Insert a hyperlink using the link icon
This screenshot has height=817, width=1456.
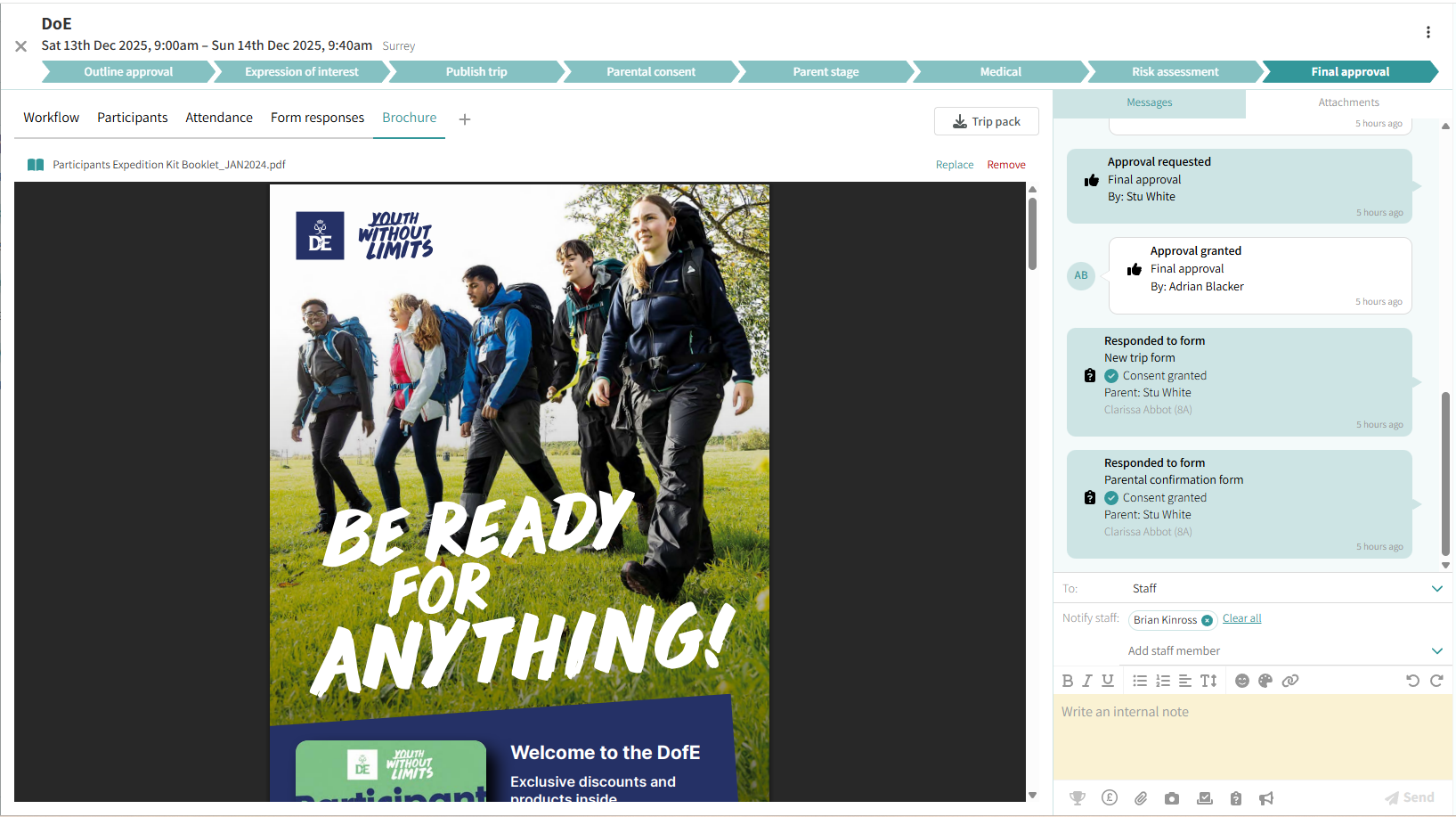click(1290, 681)
